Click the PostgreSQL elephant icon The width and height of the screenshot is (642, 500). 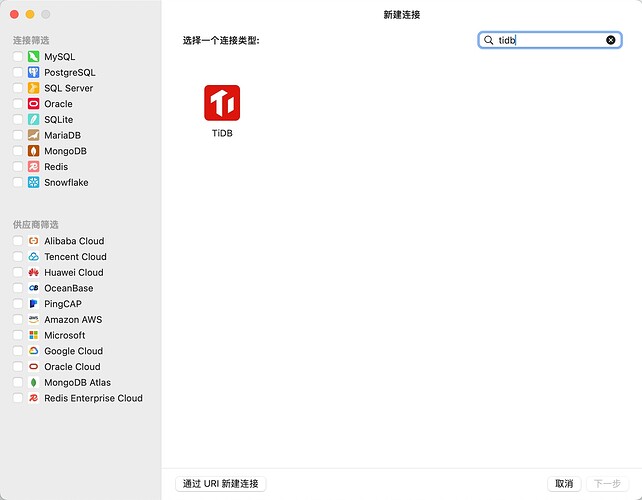pyautogui.click(x=34, y=72)
